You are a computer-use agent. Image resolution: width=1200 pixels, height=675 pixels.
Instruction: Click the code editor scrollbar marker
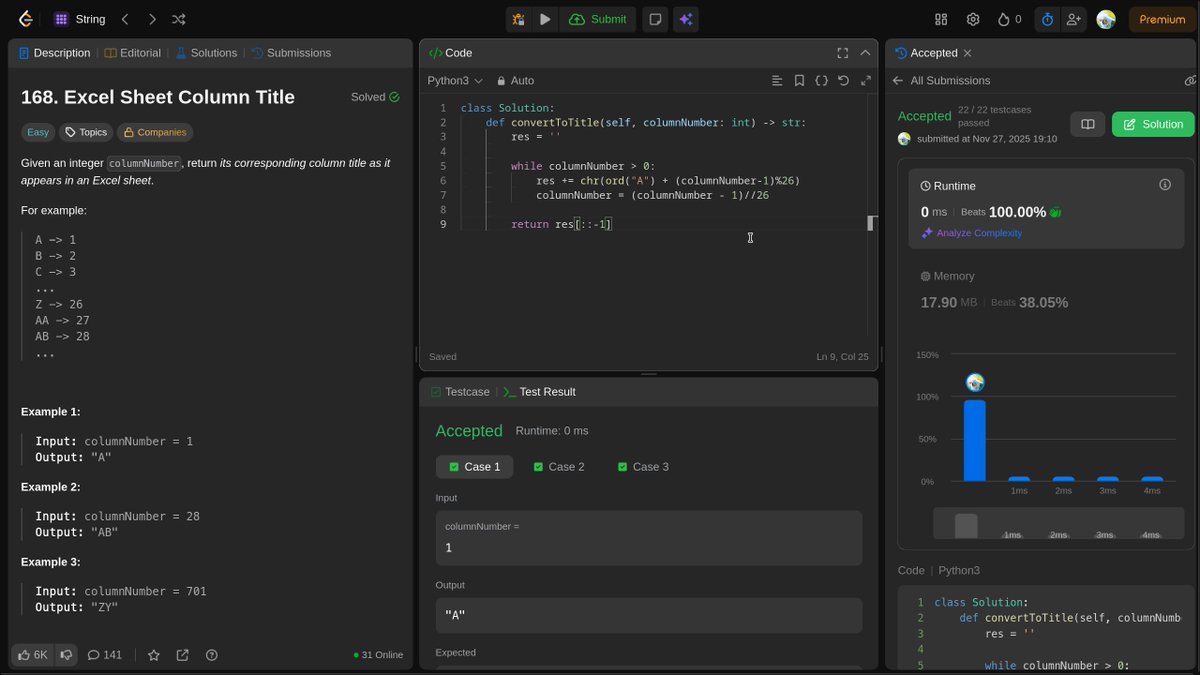(871, 223)
